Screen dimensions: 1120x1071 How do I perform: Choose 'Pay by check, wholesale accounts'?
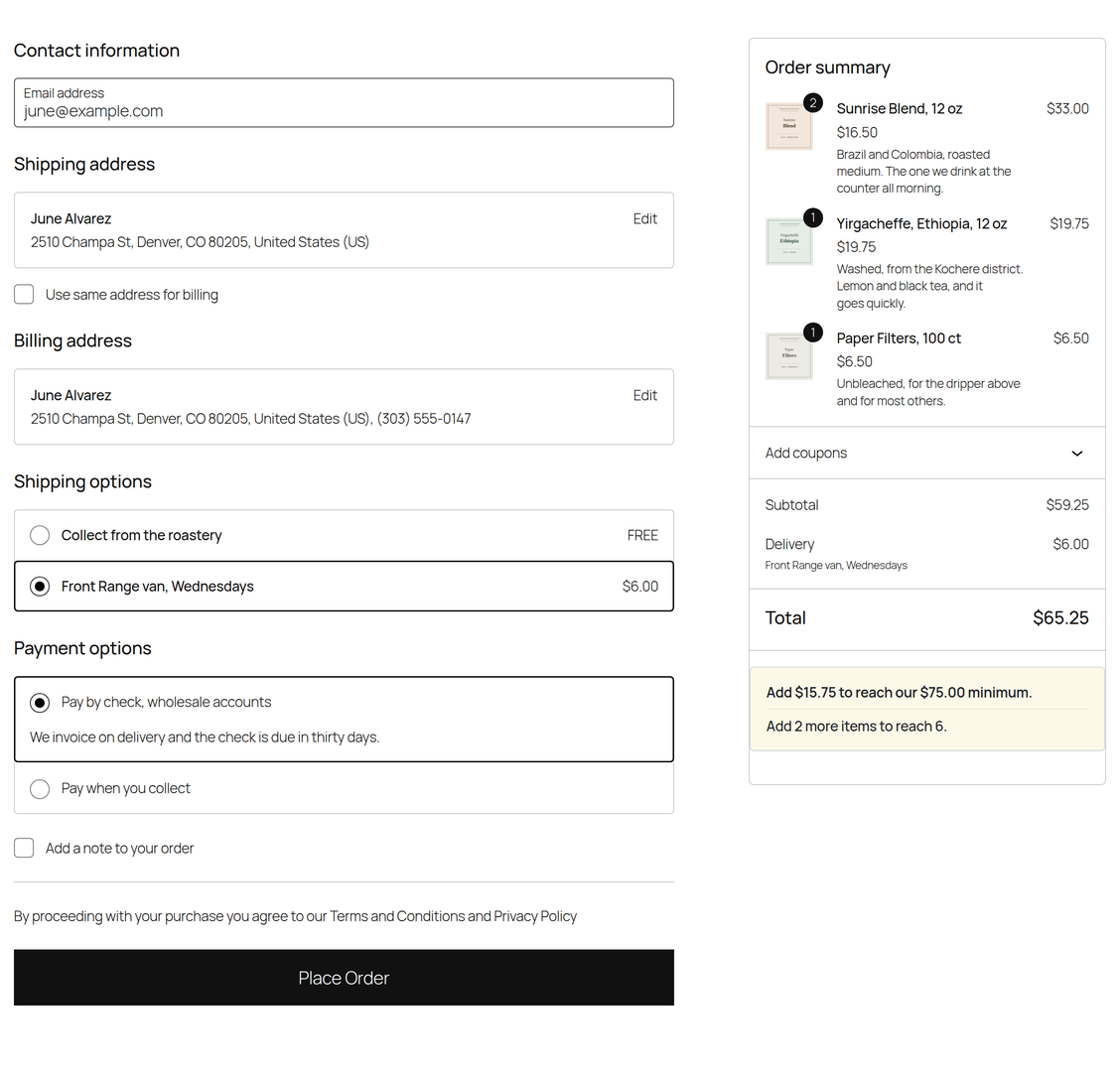coord(40,703)
